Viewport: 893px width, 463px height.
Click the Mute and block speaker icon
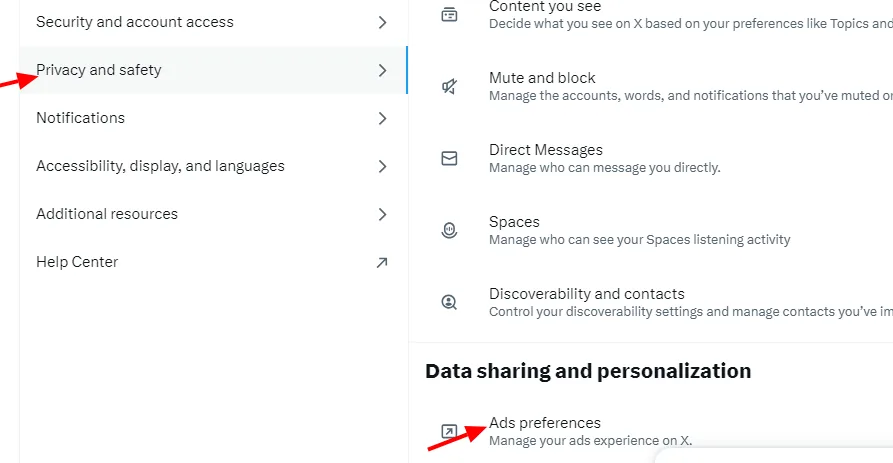tap(449, 86)
